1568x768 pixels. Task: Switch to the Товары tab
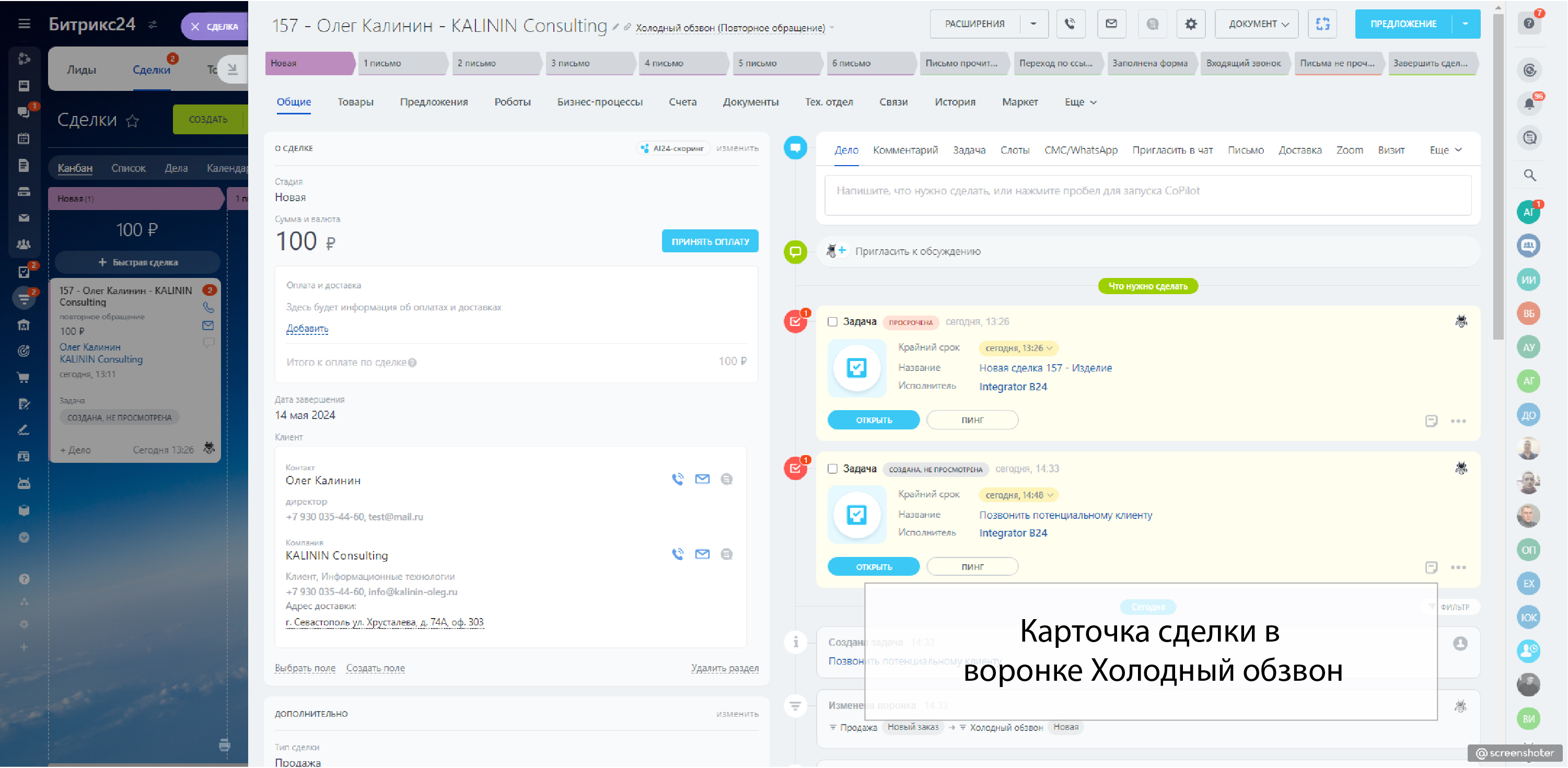[355, 102]
